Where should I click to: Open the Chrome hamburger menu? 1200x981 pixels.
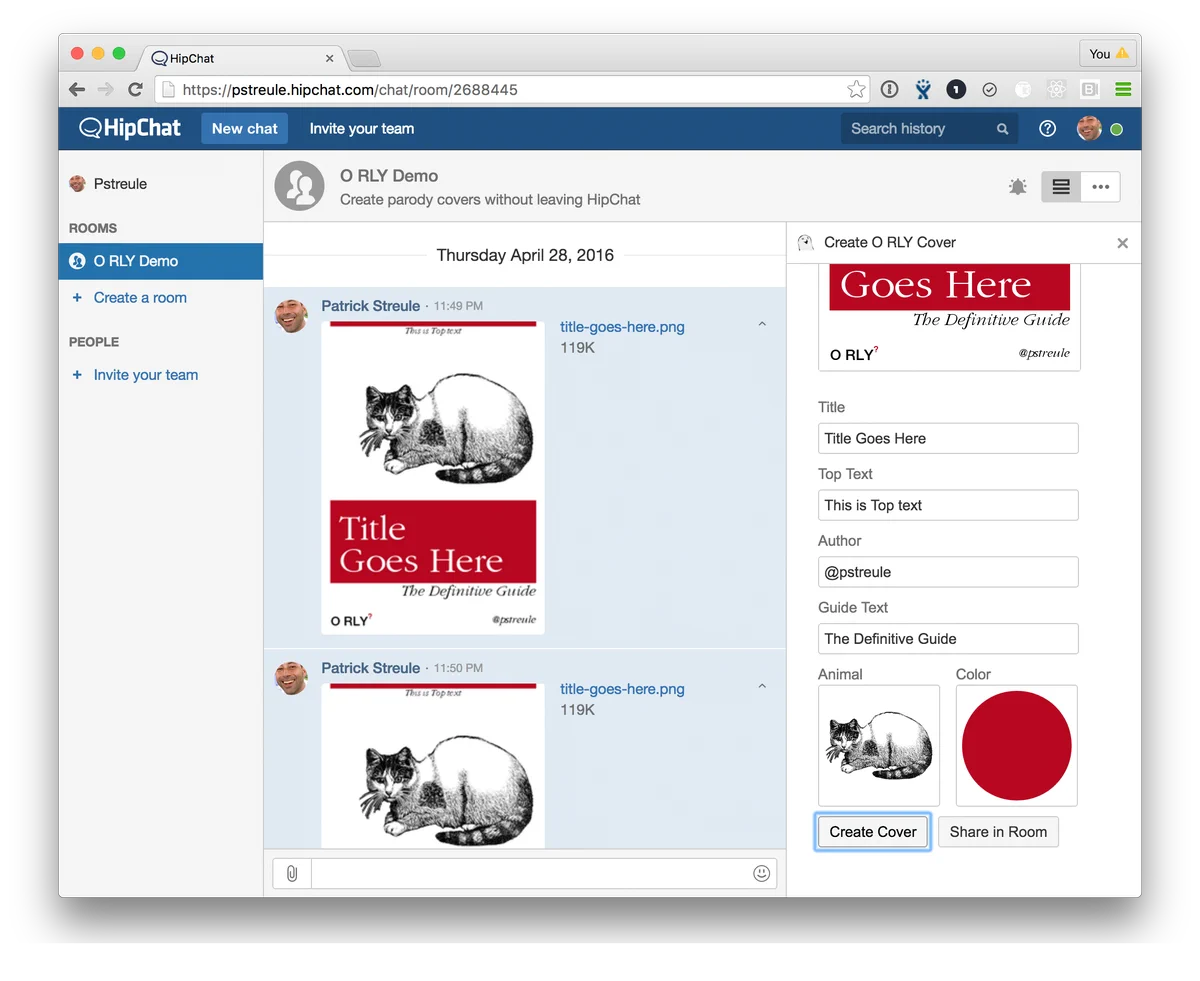pos(1123,89)
